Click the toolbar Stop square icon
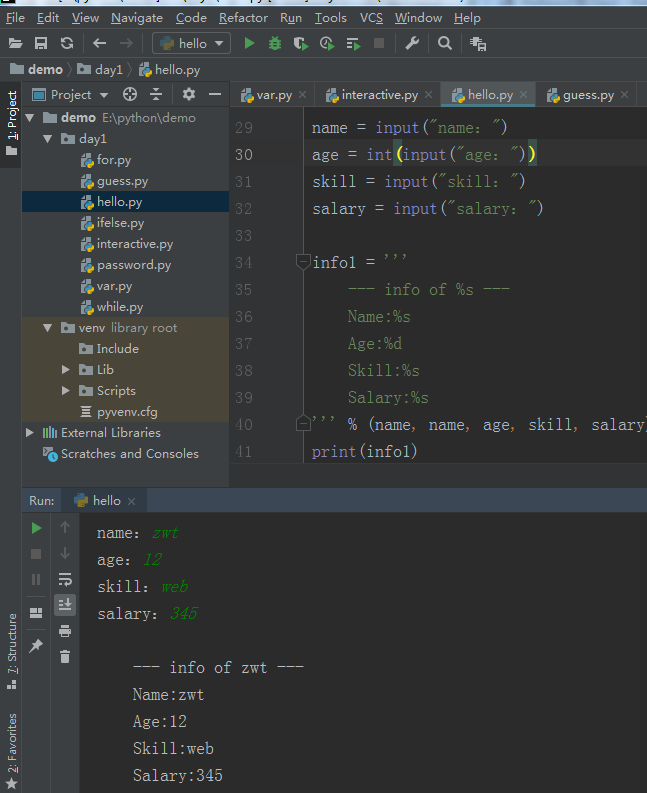Screen dimensions: 647x793 [379, 43]
